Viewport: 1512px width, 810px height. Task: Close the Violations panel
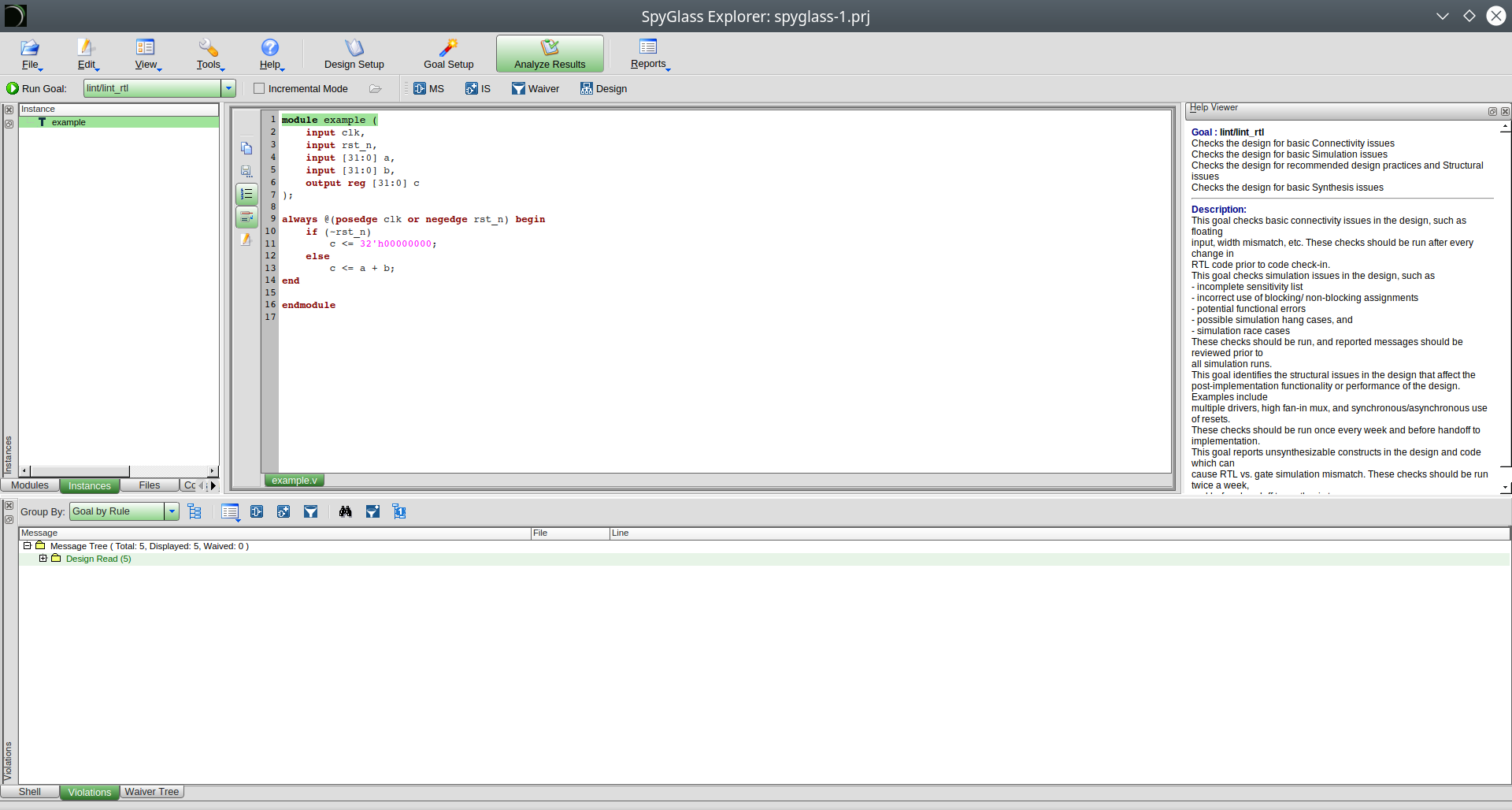pyautogui.click(x=9, y=505)
